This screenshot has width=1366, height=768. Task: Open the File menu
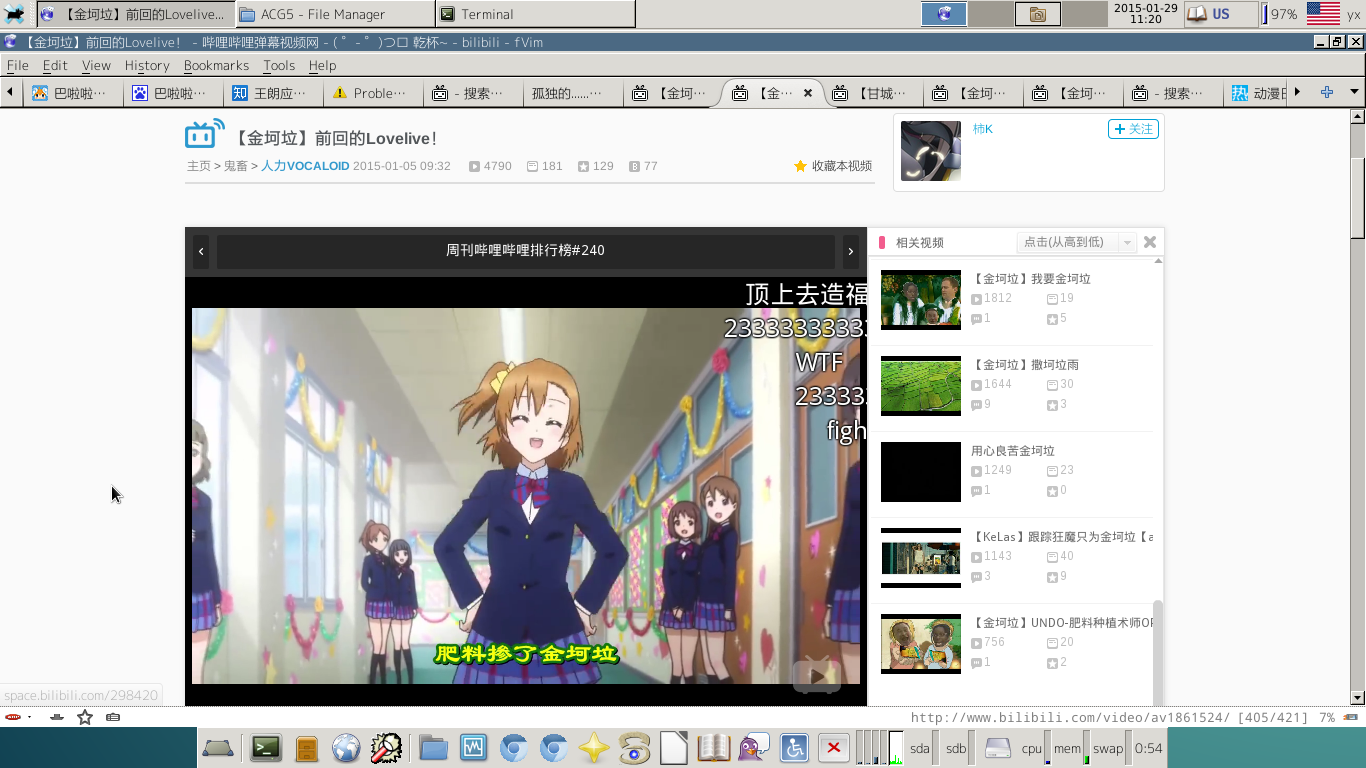[18, 65]
